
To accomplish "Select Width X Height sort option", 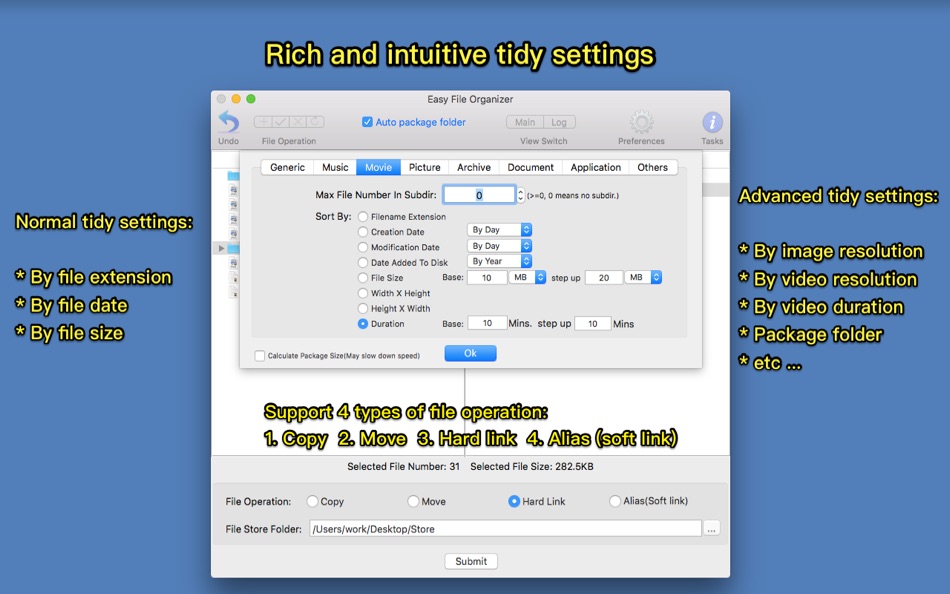I will pos(362,293).
